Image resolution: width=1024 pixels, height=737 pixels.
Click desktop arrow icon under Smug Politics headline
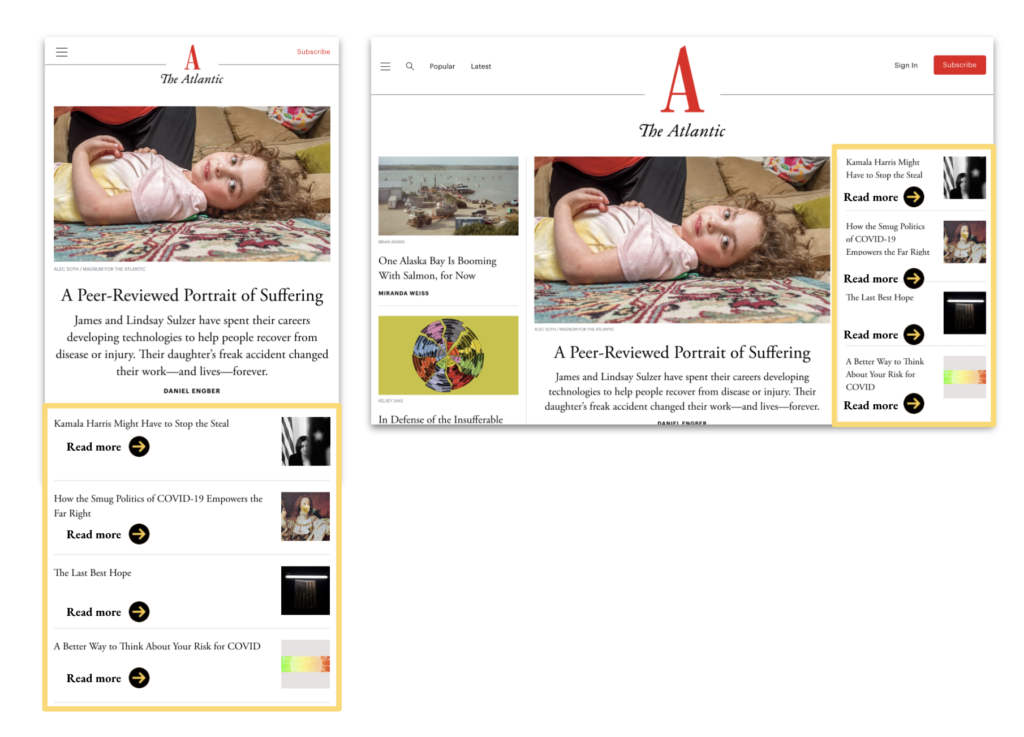click(x=914, y=278)
